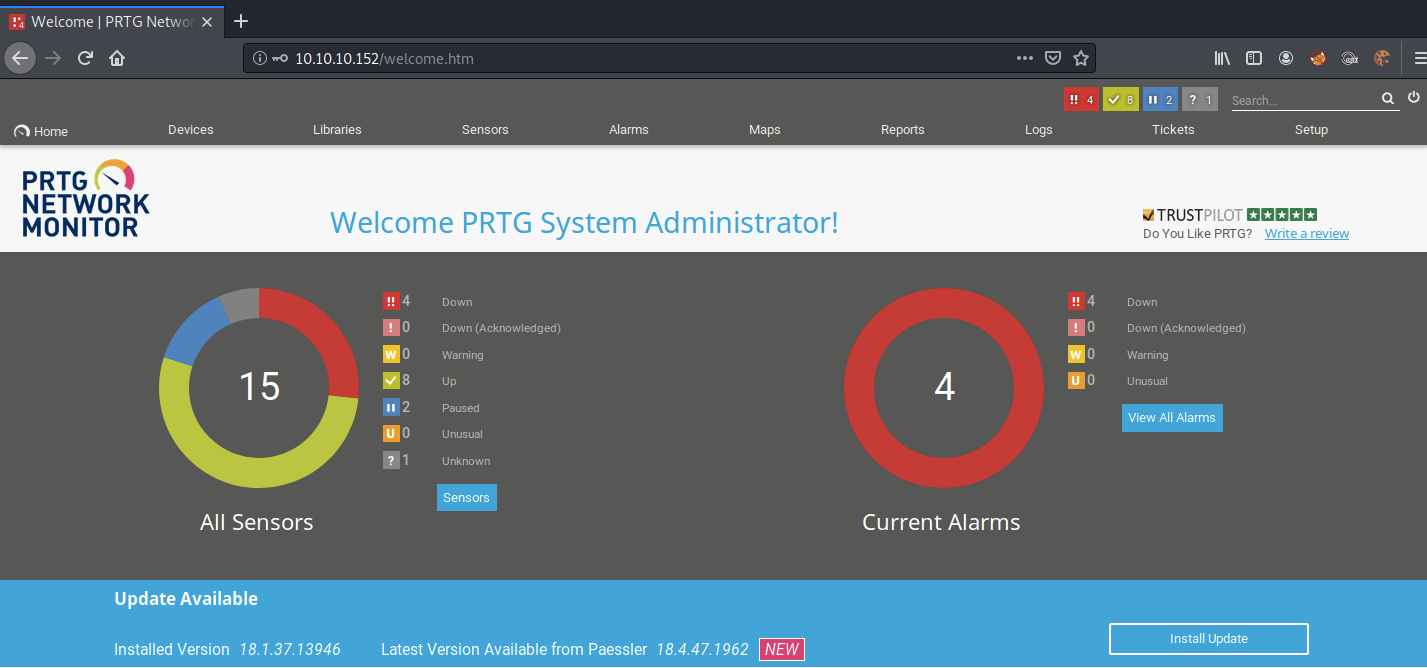Click the logout power icon
The image size is (1427, 668).
pos(1414,98)
